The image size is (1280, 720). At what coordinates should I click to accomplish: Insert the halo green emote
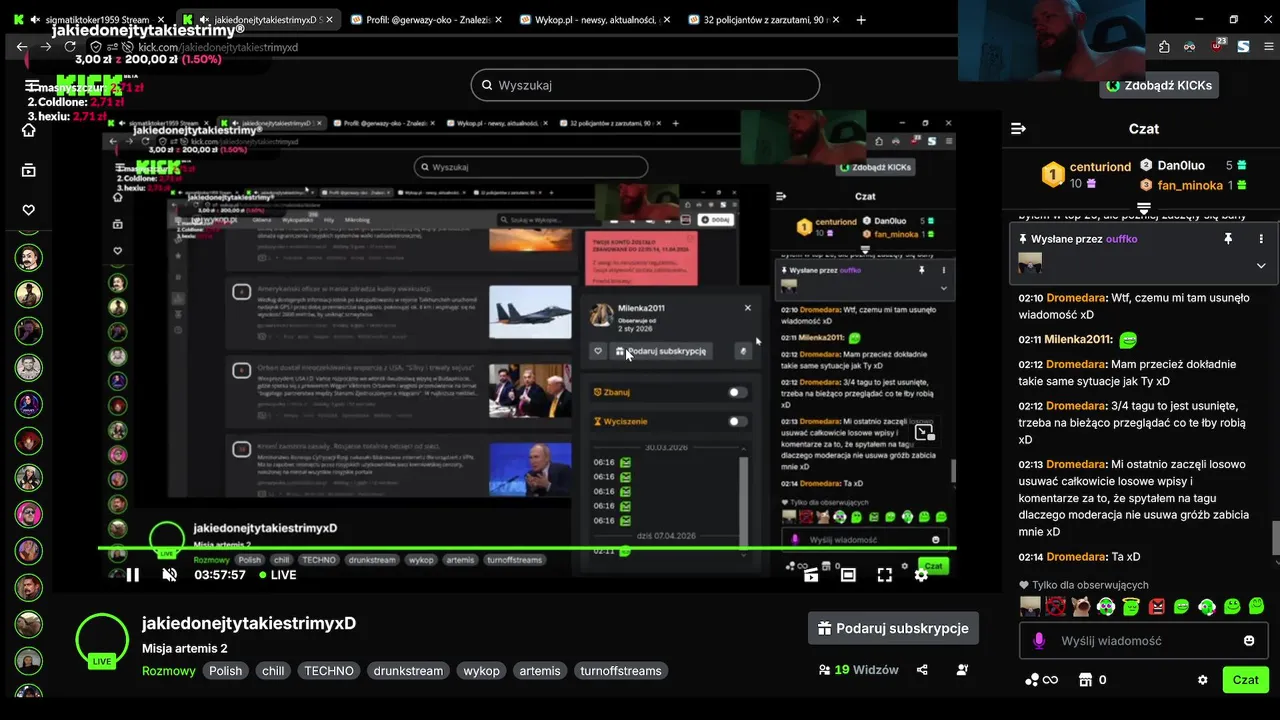pos(1131,606)
